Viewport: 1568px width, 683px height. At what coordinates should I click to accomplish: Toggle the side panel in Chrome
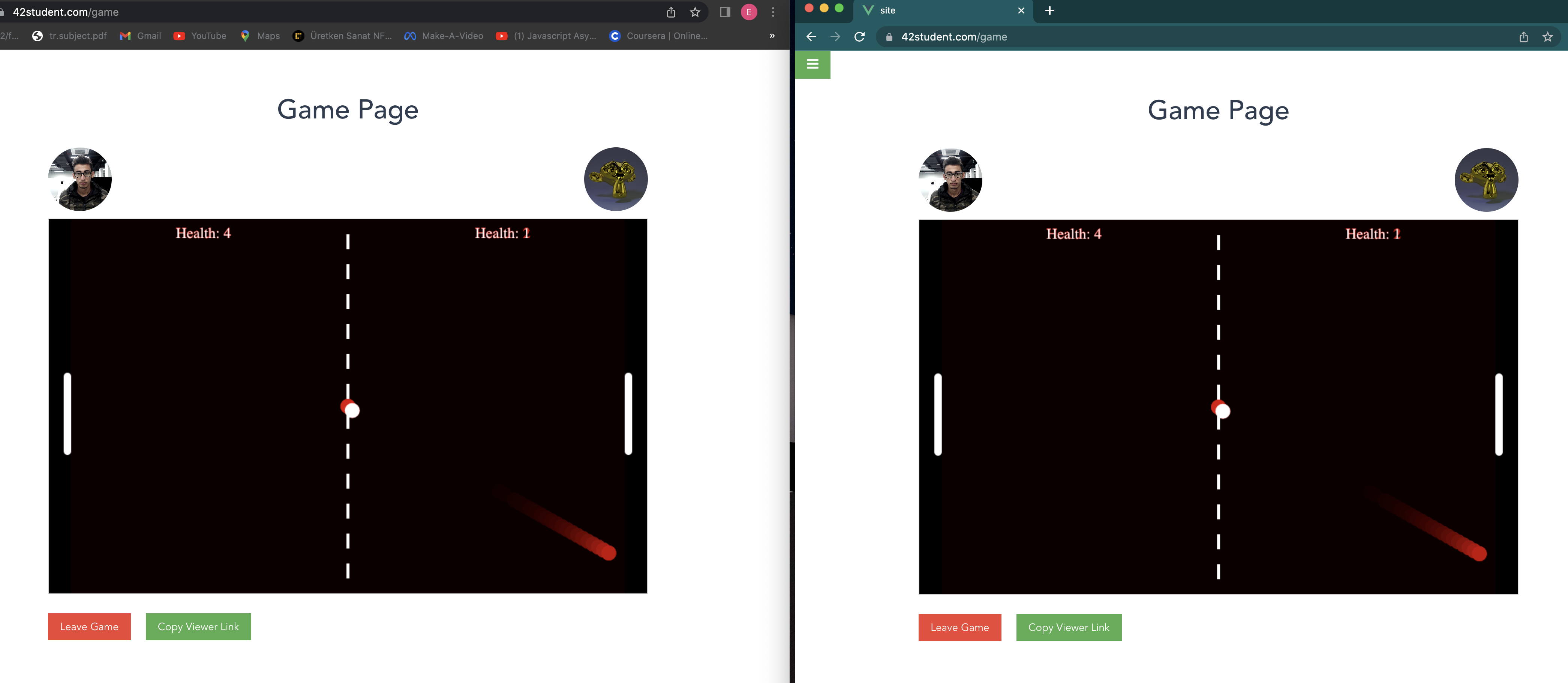pyautogui.click(x=724, y=12)
